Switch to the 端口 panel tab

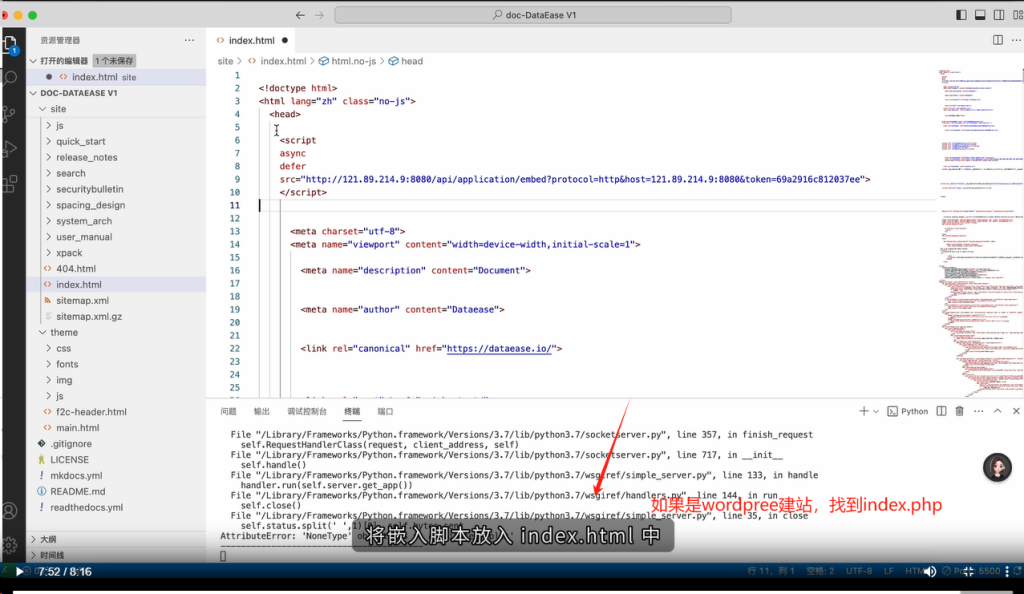385,411
